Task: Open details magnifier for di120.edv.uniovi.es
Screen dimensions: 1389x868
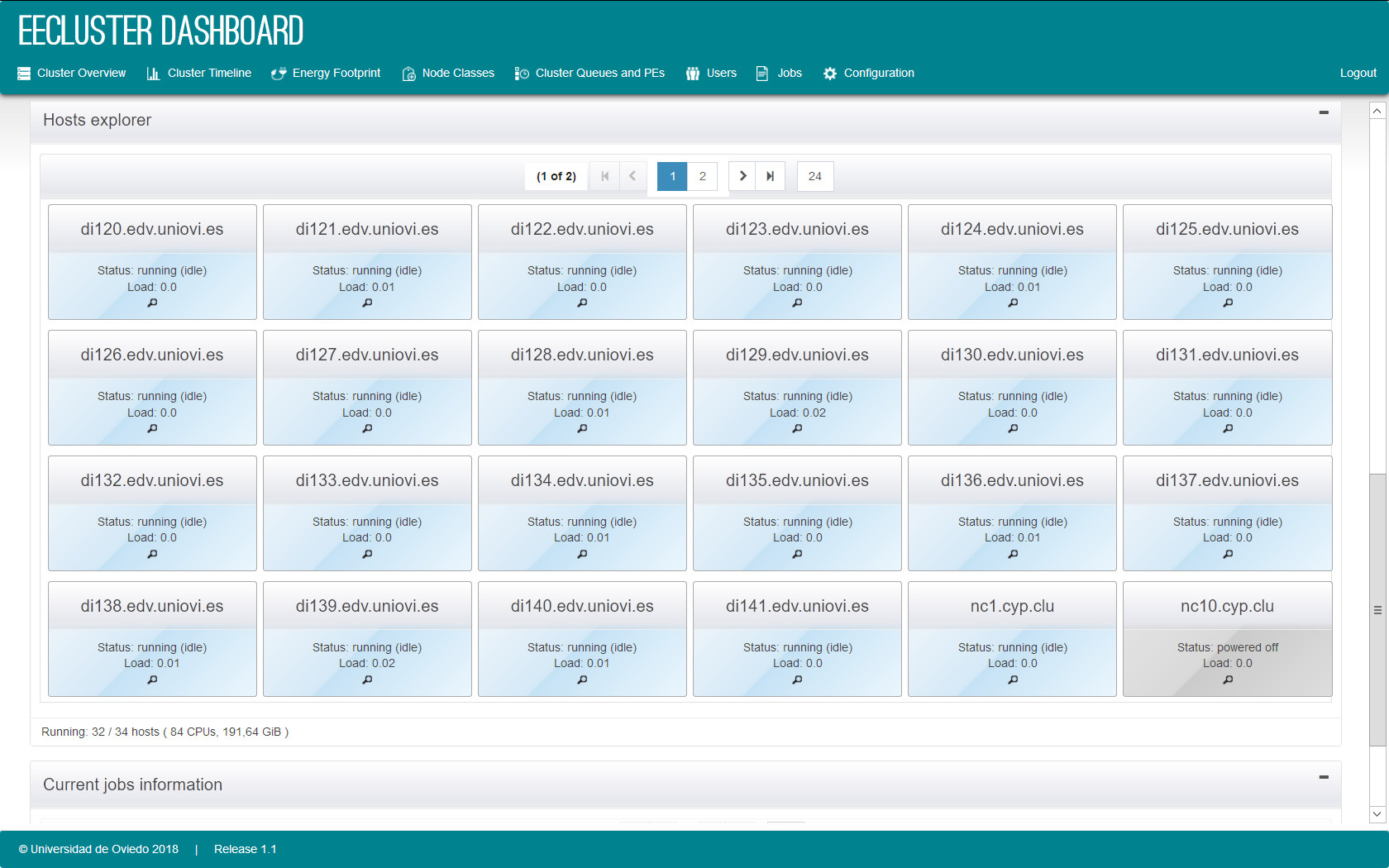Action: tap(152, 303)
